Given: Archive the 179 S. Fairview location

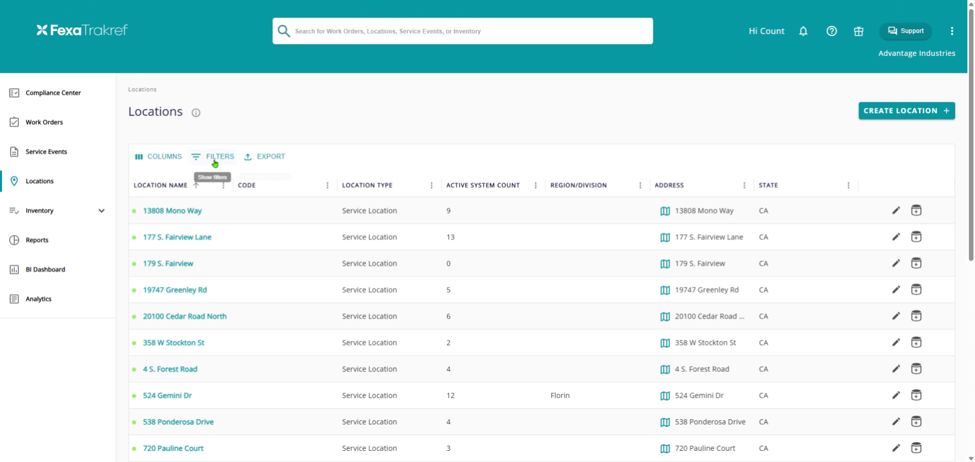Looking at the screenshot, I should [916, 264].
